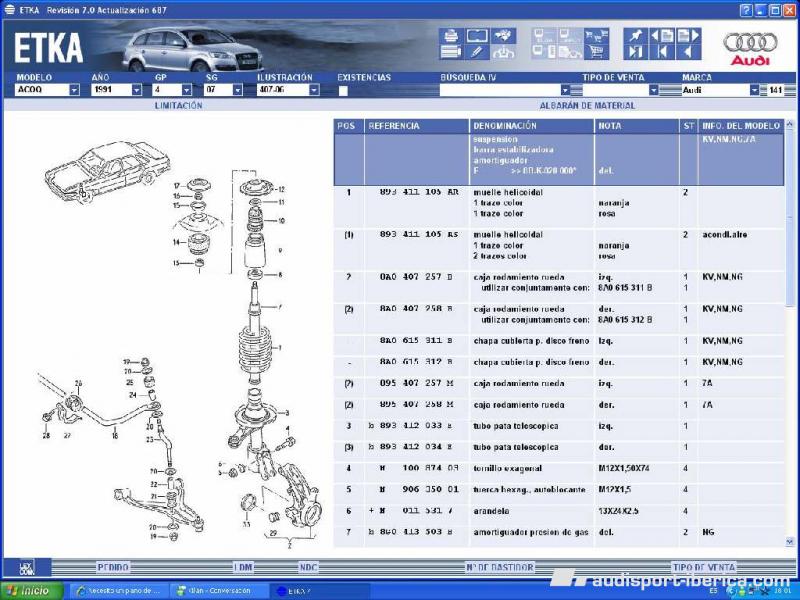Click the TIPO DE VENTA bottom button

click(x=704, y=567)
